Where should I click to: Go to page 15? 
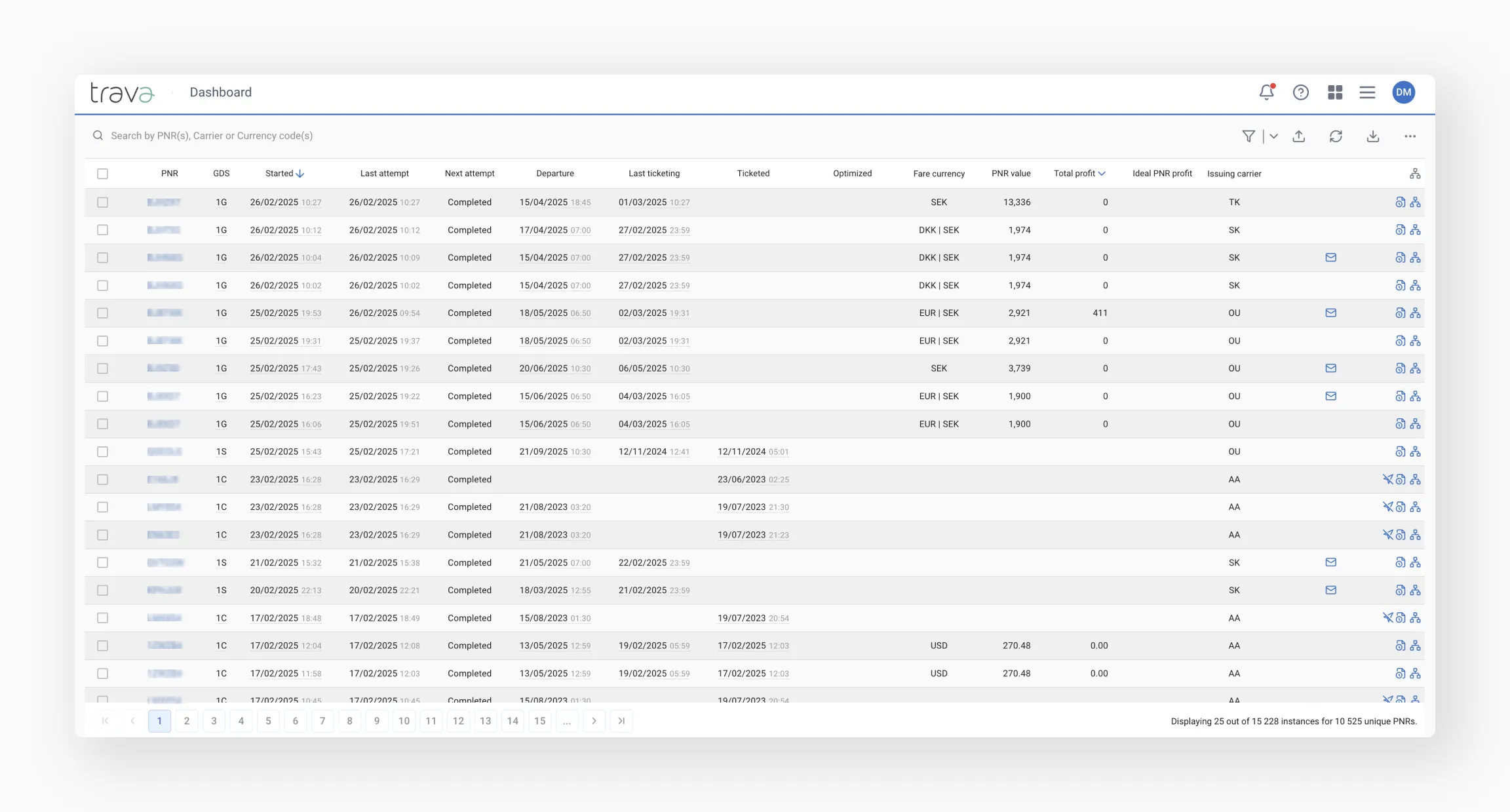(x=540, y=721)
